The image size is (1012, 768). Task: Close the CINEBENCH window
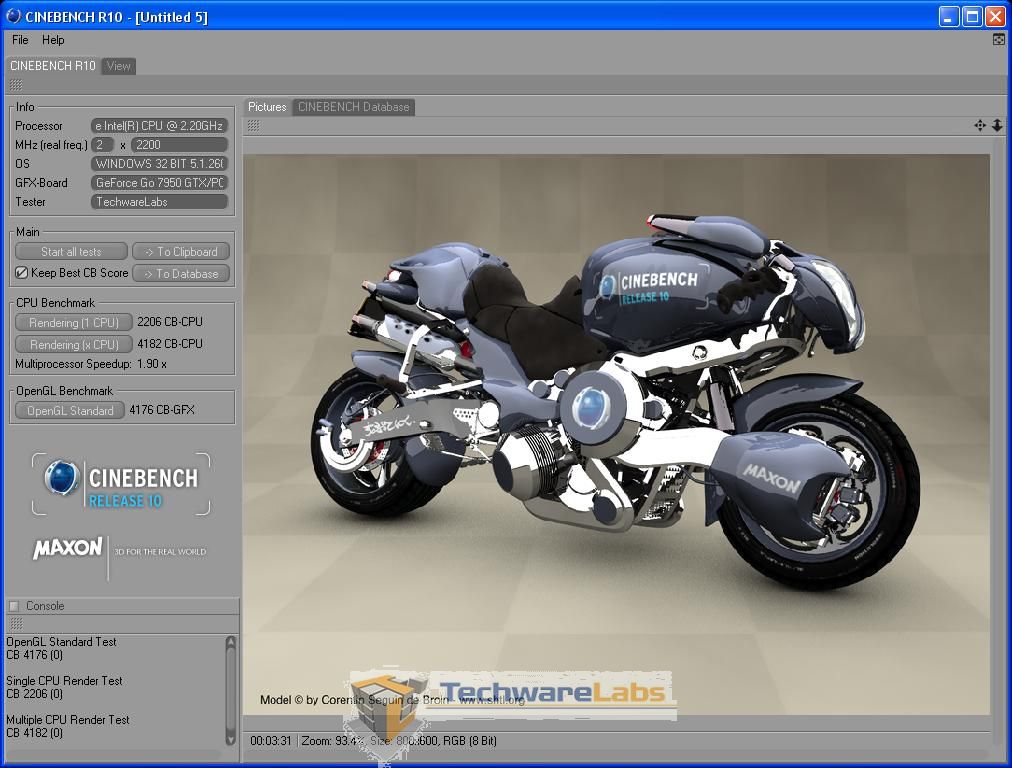coord(995,16)
